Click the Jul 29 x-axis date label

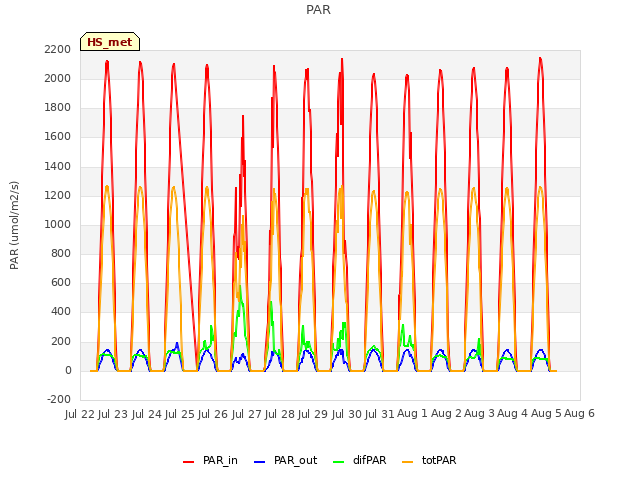coord(313,414)
